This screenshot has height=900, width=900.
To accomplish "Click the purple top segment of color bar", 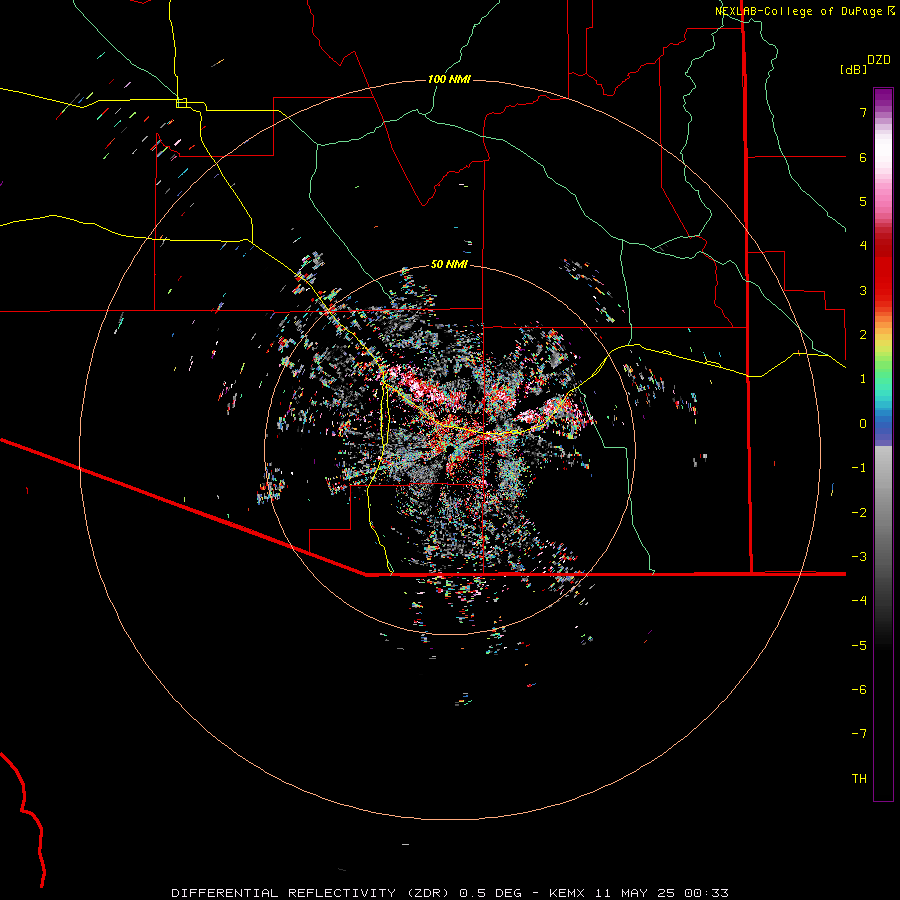I will [883, 99].
